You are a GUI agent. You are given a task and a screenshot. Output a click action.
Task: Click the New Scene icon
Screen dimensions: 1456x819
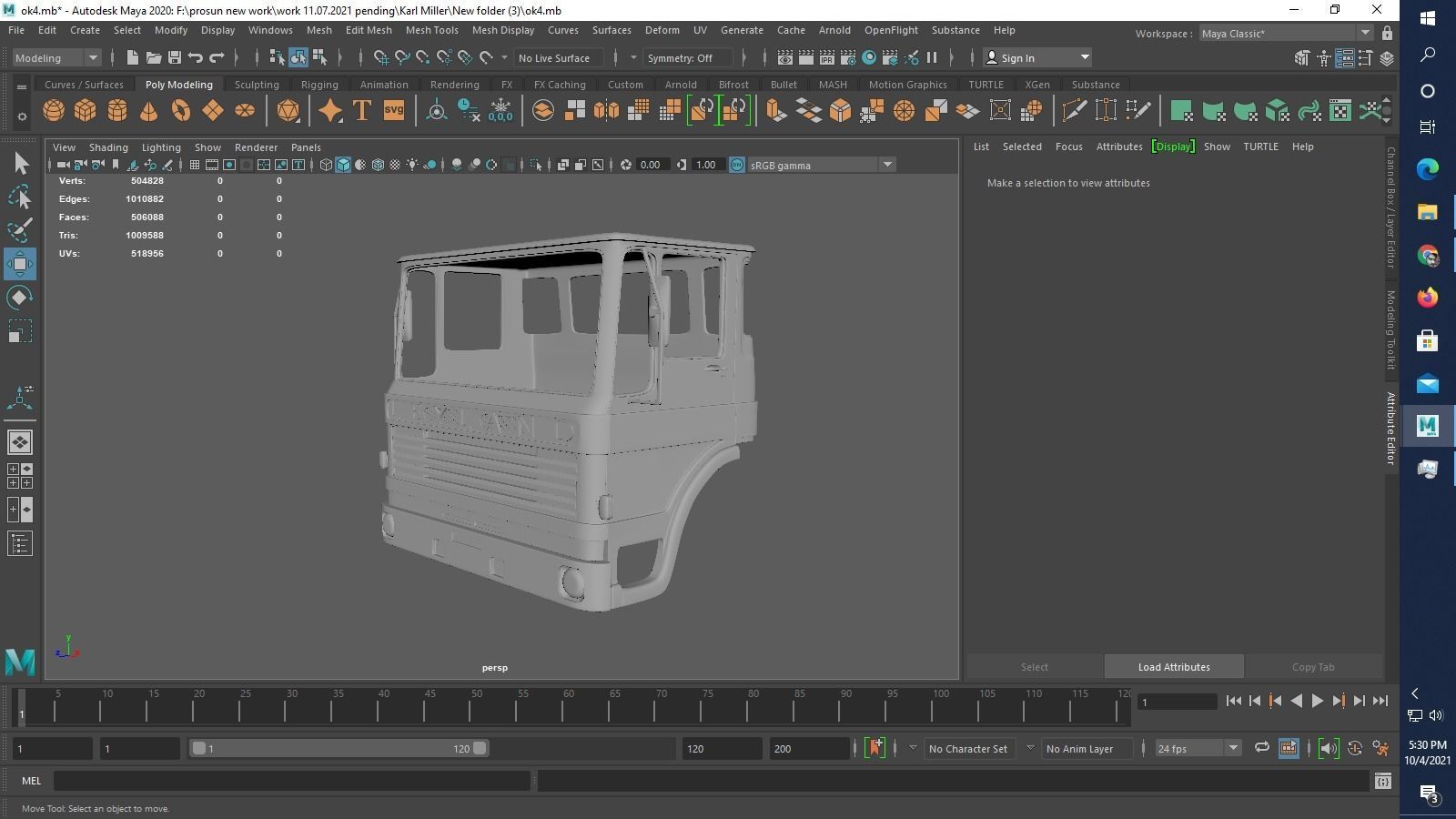tap(132, 57)
